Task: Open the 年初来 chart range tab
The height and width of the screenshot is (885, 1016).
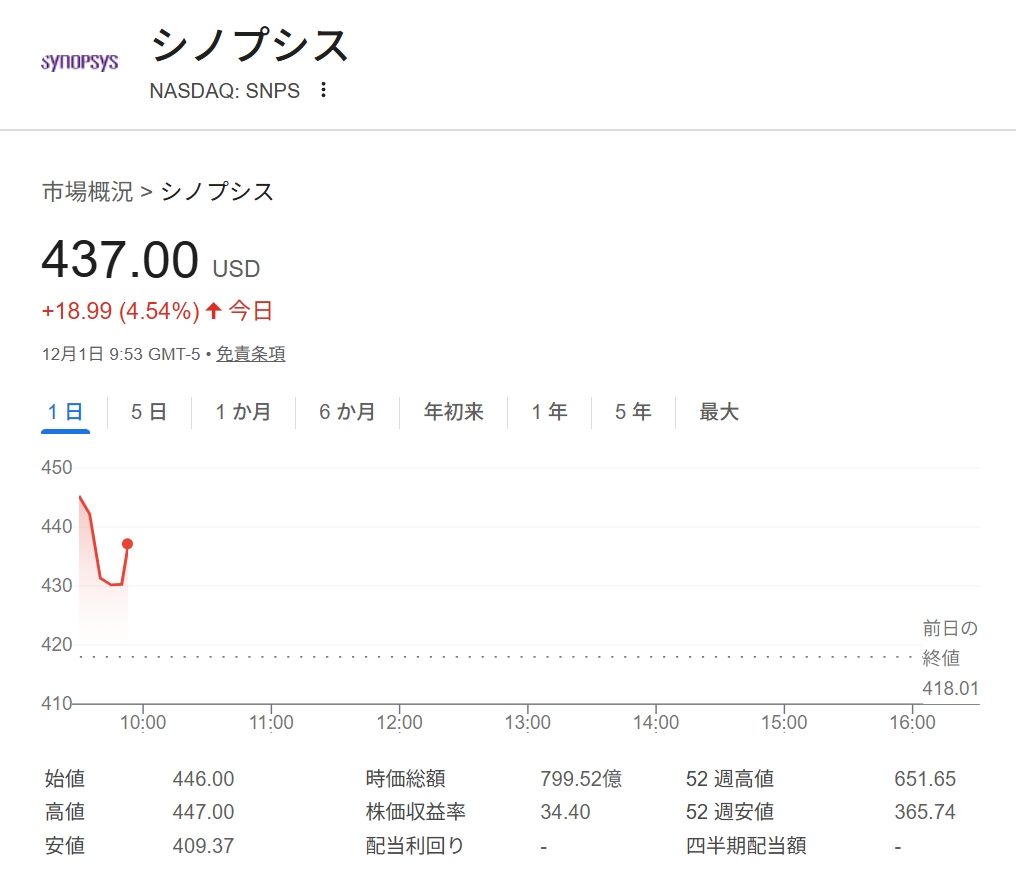Action: (x=453, y=411)
